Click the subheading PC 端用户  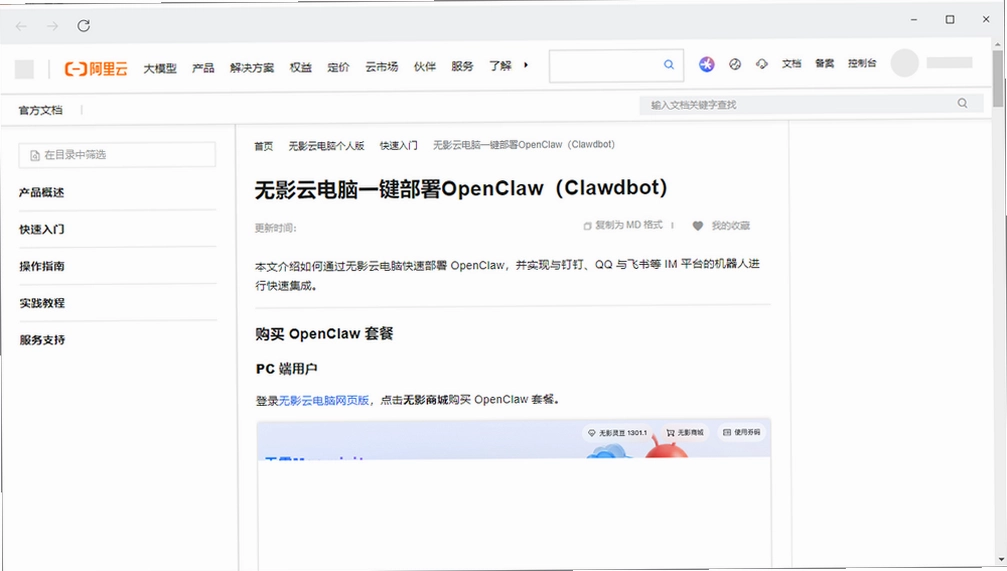[286, 369]
